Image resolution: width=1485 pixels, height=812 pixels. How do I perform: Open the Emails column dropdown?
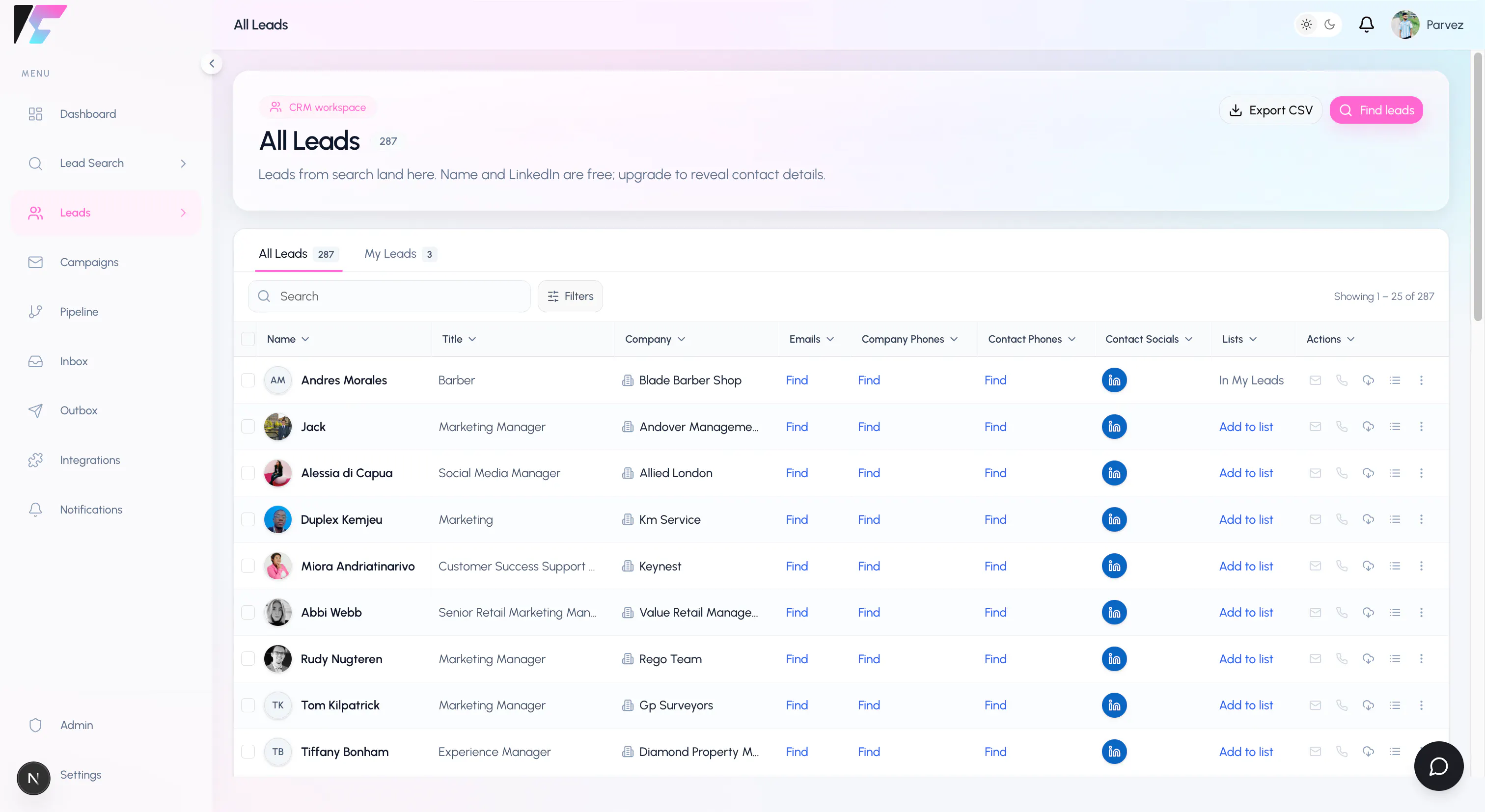click(830, 339)
